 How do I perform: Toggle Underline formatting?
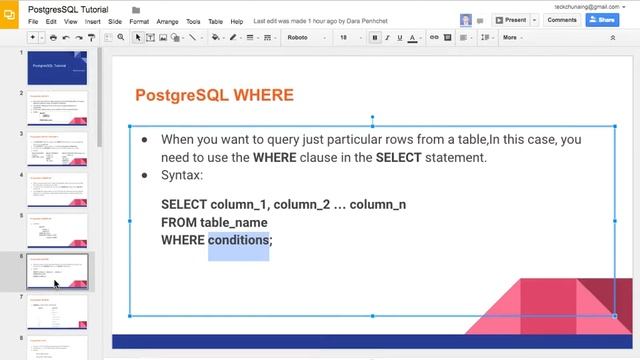pos(400,38)
